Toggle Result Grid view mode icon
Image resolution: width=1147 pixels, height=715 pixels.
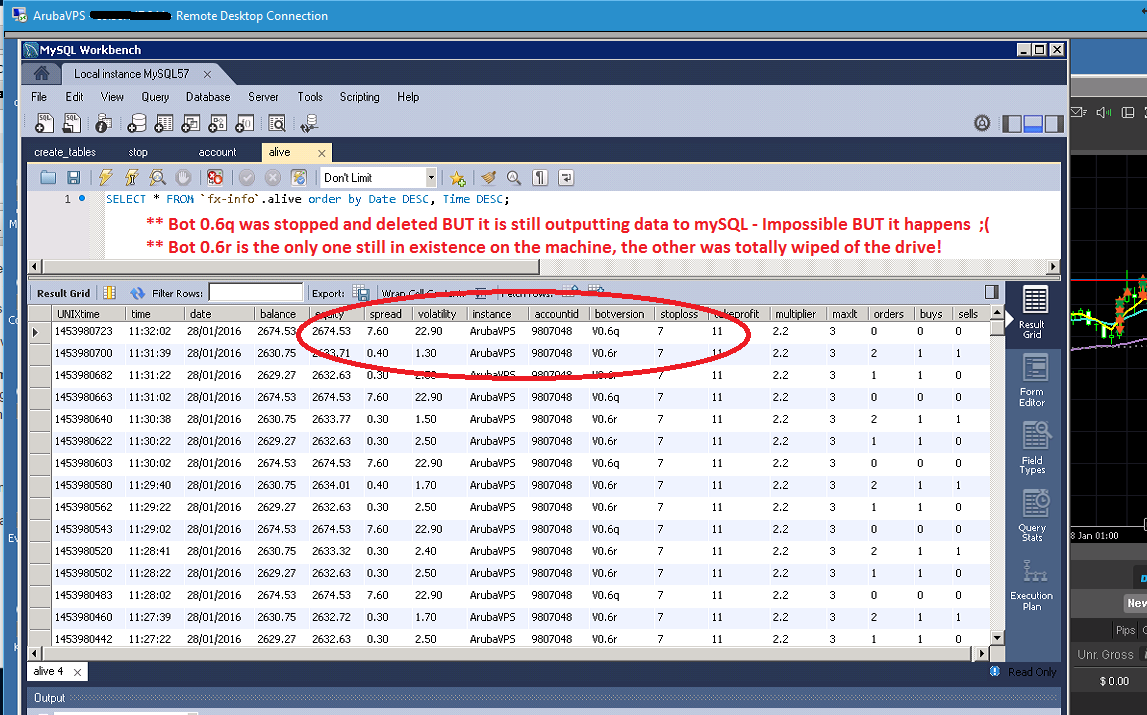110,293
